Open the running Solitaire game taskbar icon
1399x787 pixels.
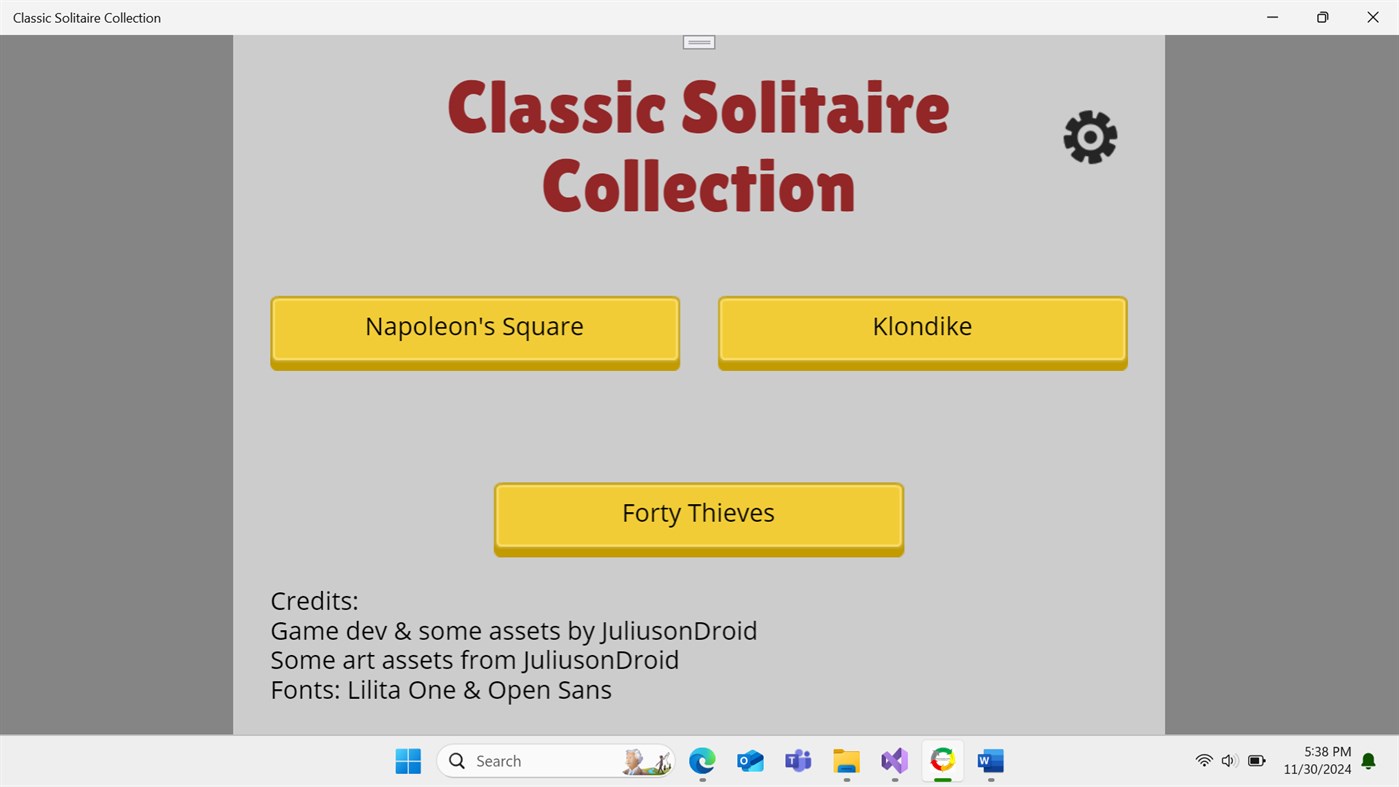coord(941,760)
